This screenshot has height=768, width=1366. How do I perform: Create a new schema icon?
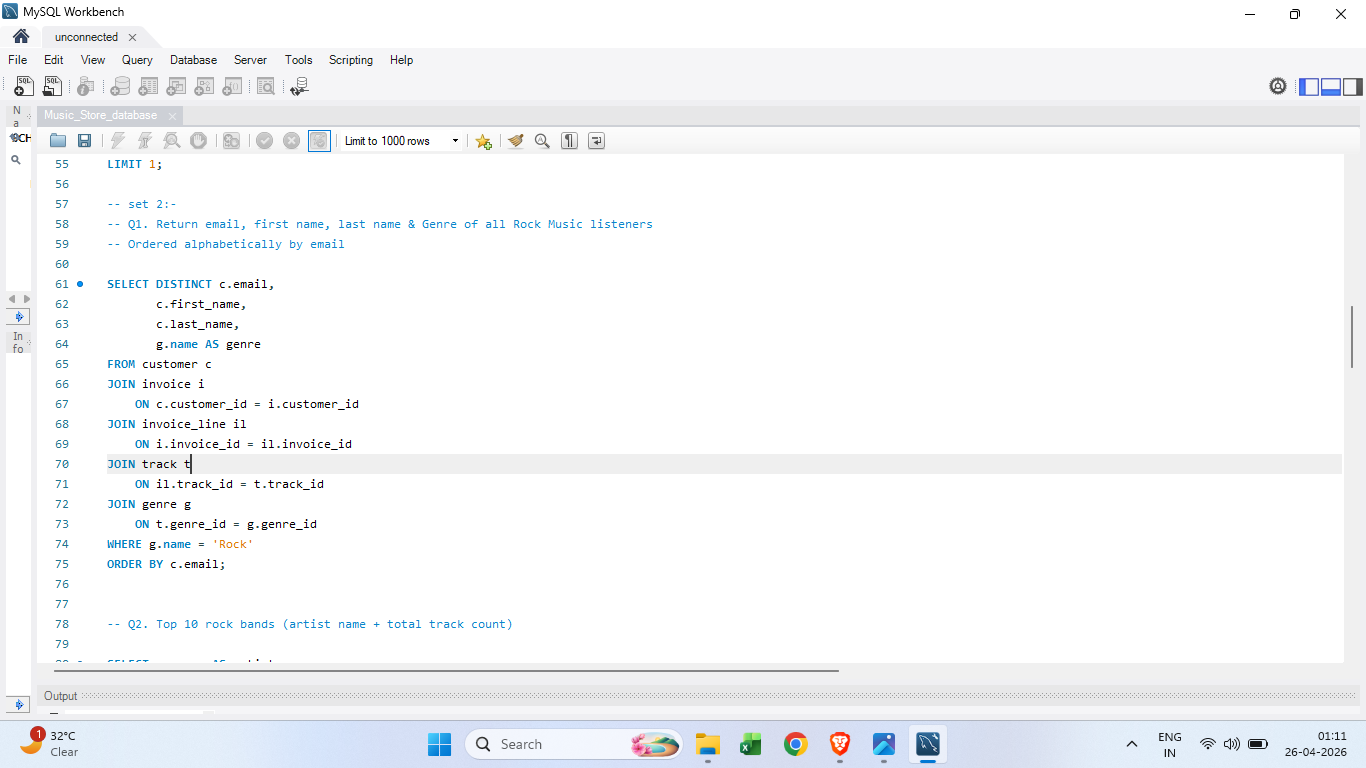[120, 87]
